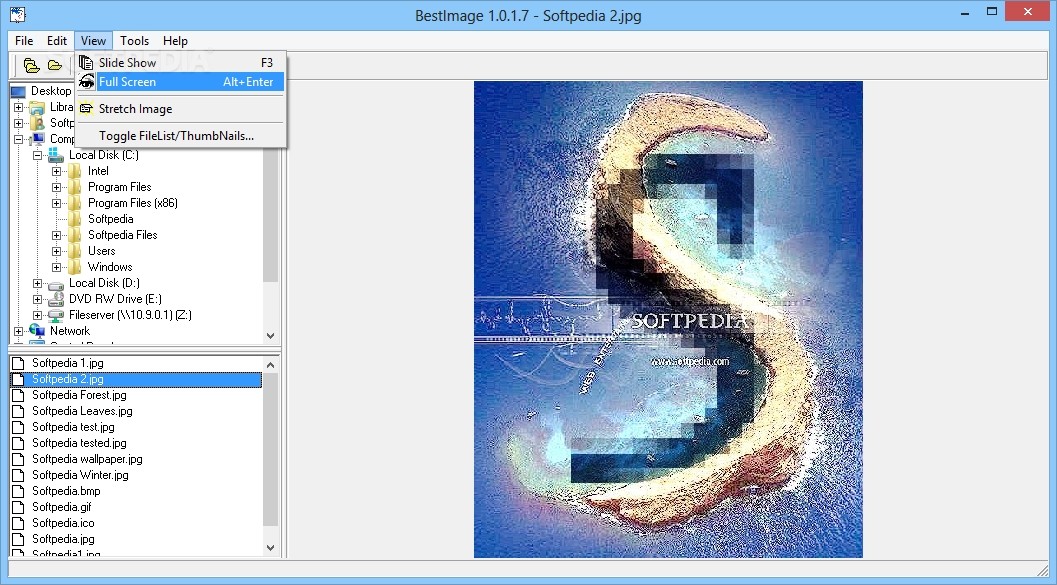
Task: Click the displayed Softpedia island image
Action: point(668,319)
